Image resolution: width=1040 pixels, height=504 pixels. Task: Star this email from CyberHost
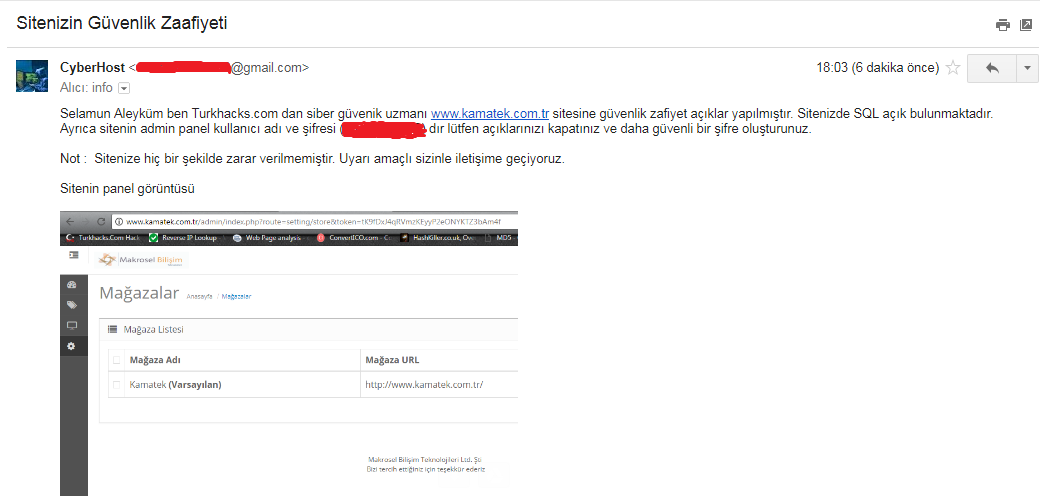pos(952,67)
